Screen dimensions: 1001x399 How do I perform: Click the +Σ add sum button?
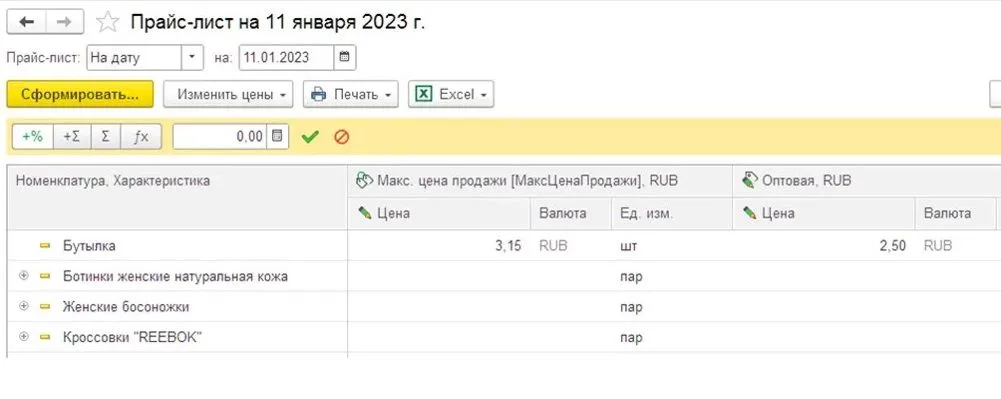[x=72, y=137]
